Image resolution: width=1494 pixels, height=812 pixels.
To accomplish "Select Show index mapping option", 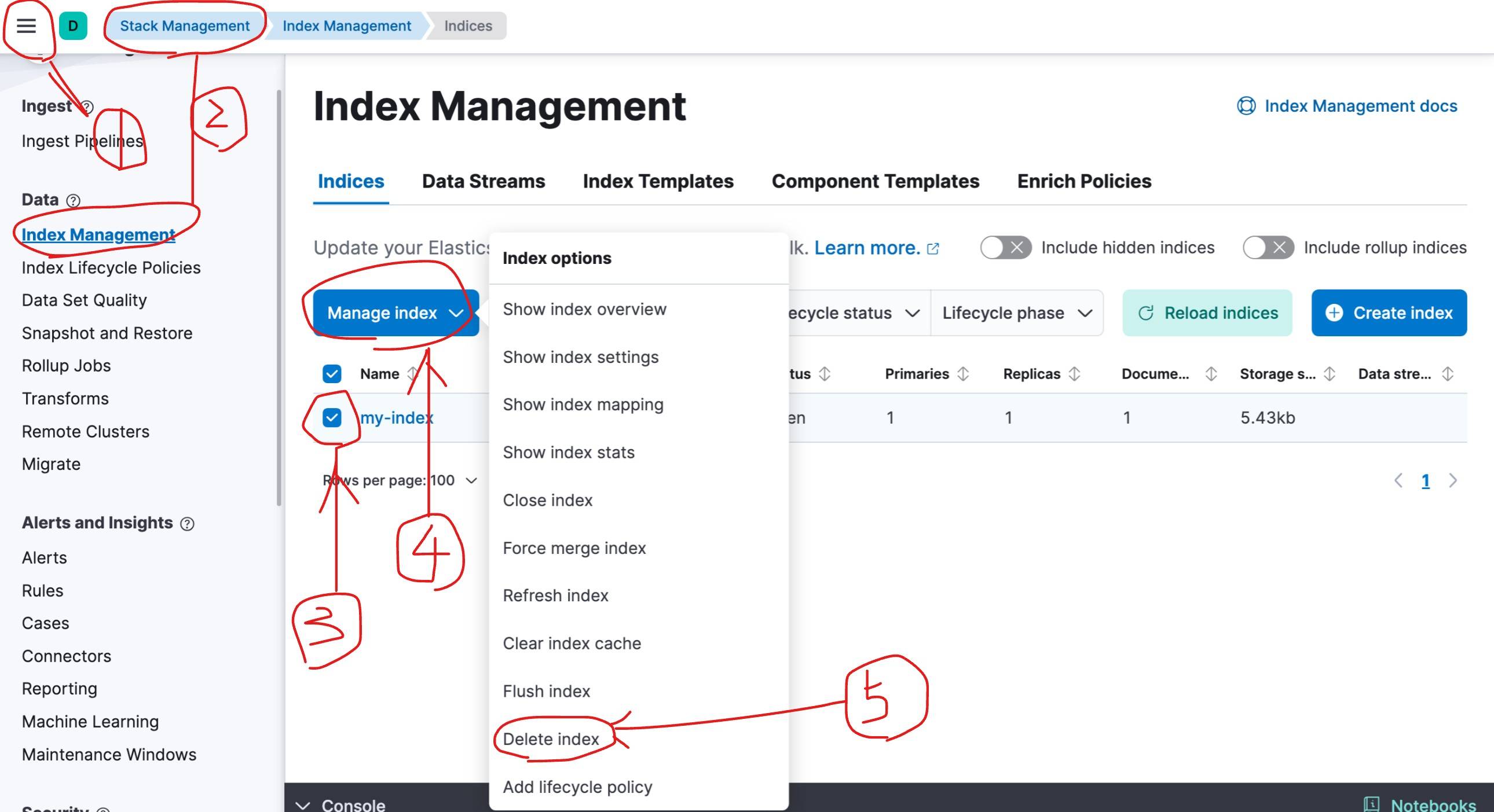I will click(x=639, y=405).
